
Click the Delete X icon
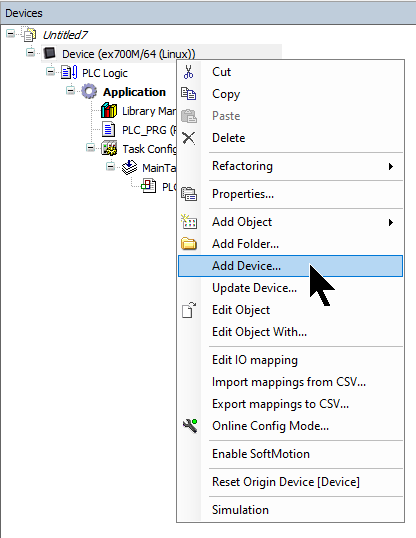(188, 138)
